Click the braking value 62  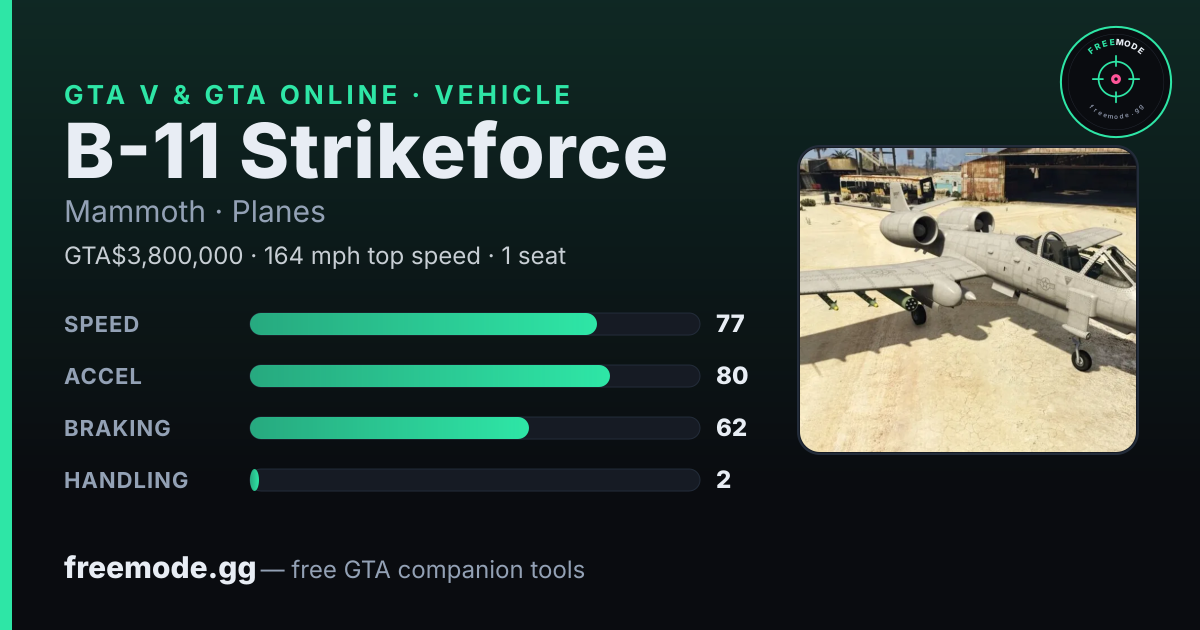[x=731, y=428]
